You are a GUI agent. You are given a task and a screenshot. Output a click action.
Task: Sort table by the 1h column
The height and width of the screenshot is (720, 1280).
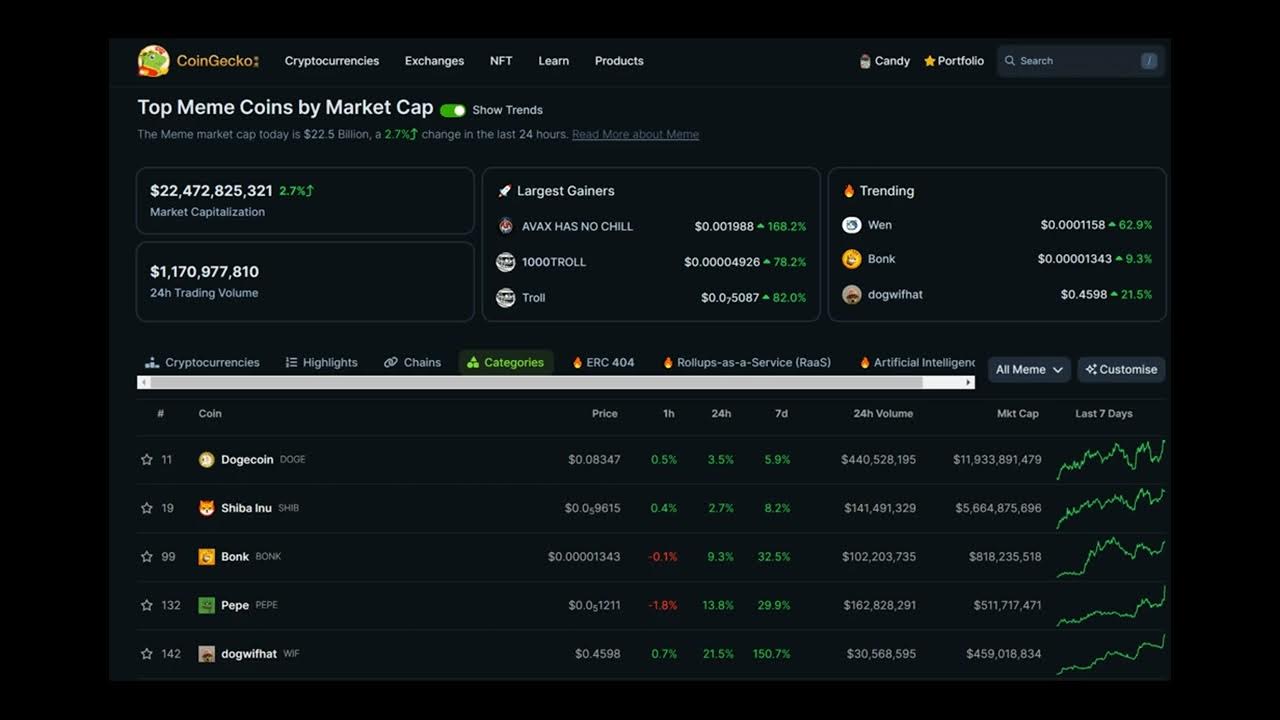point(669,414)
